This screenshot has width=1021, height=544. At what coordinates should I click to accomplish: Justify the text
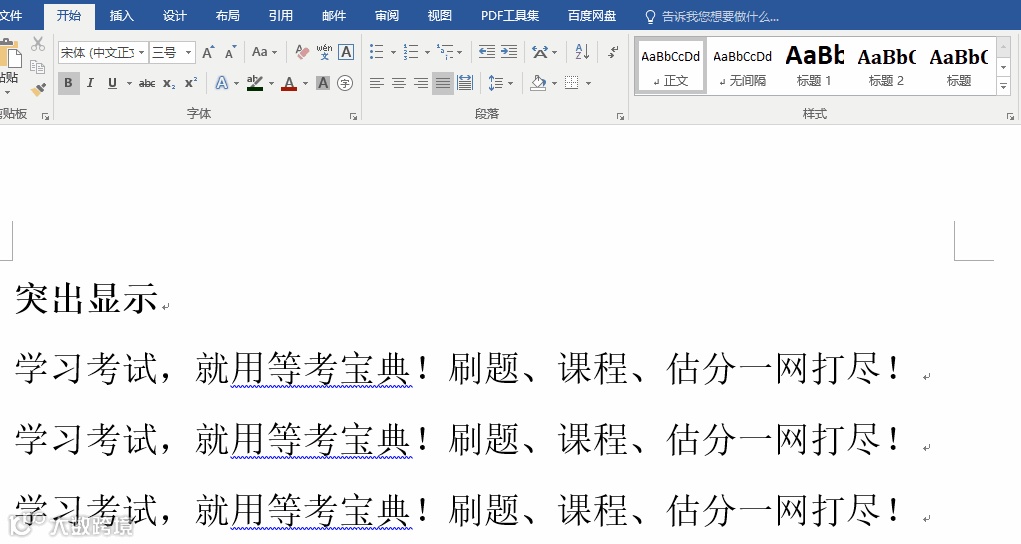tap(443, 83)
